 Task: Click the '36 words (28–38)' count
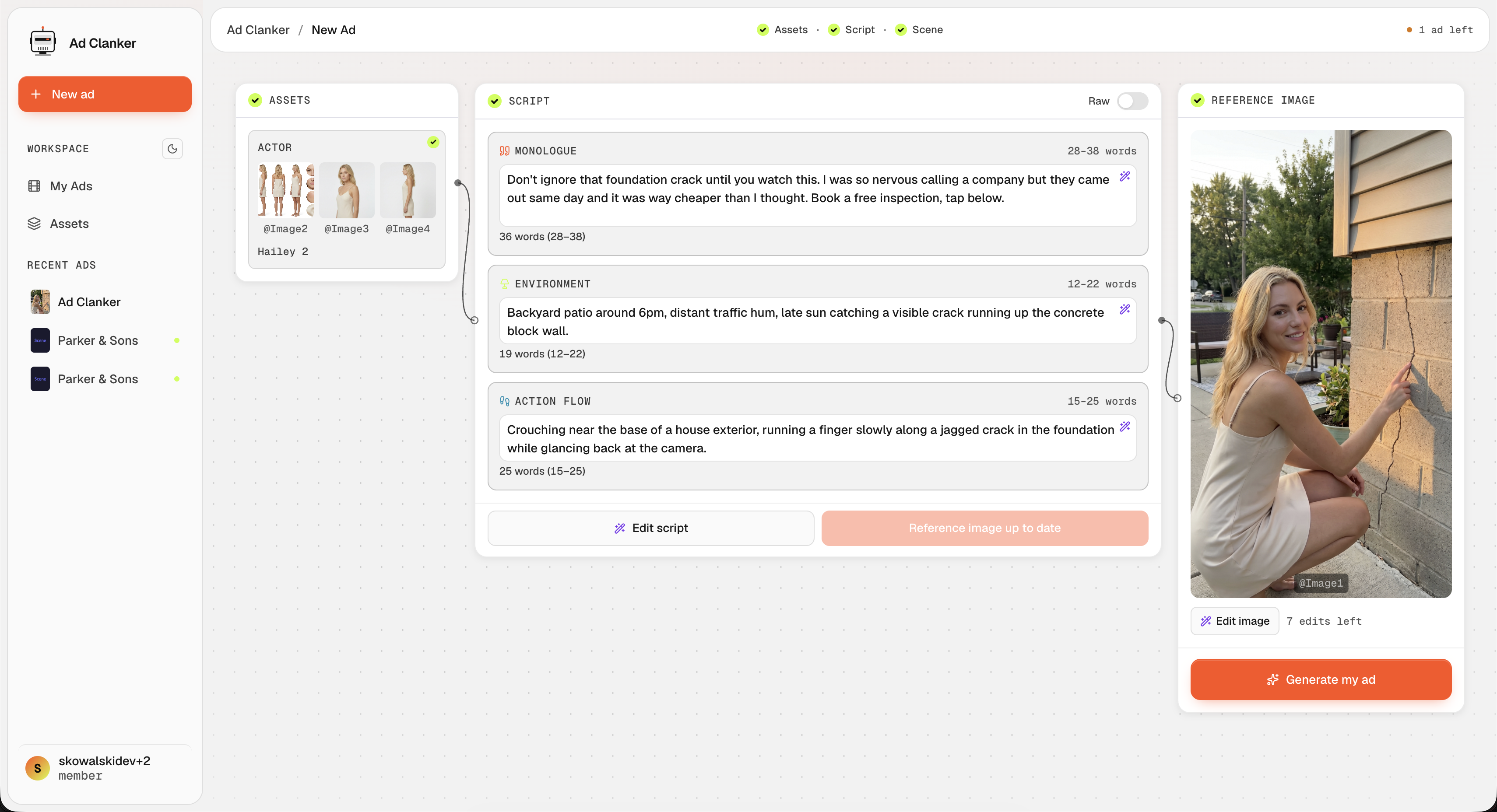click(x=542, y=236)
